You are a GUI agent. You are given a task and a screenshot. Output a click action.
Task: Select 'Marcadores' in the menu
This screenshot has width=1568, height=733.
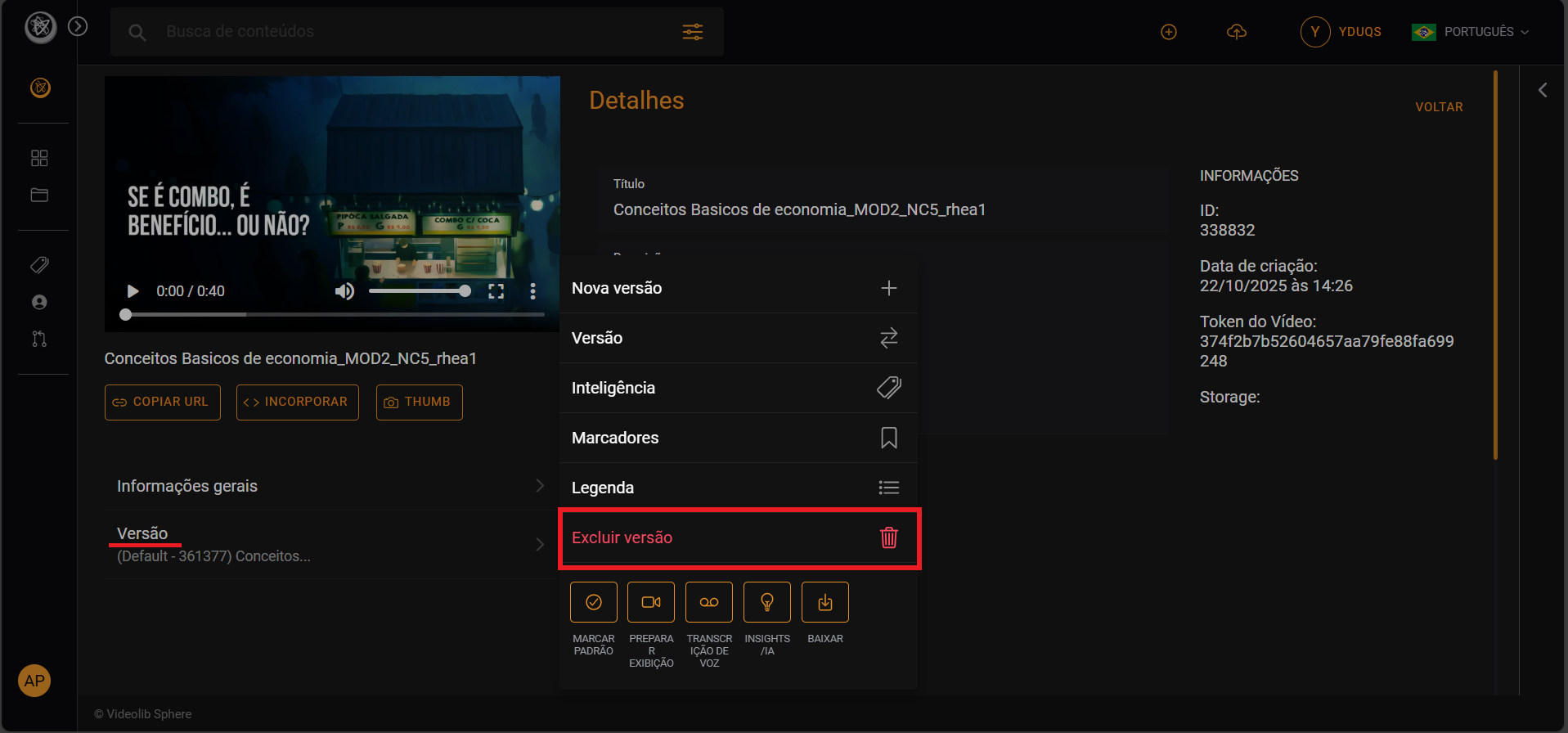pos(739,438)
